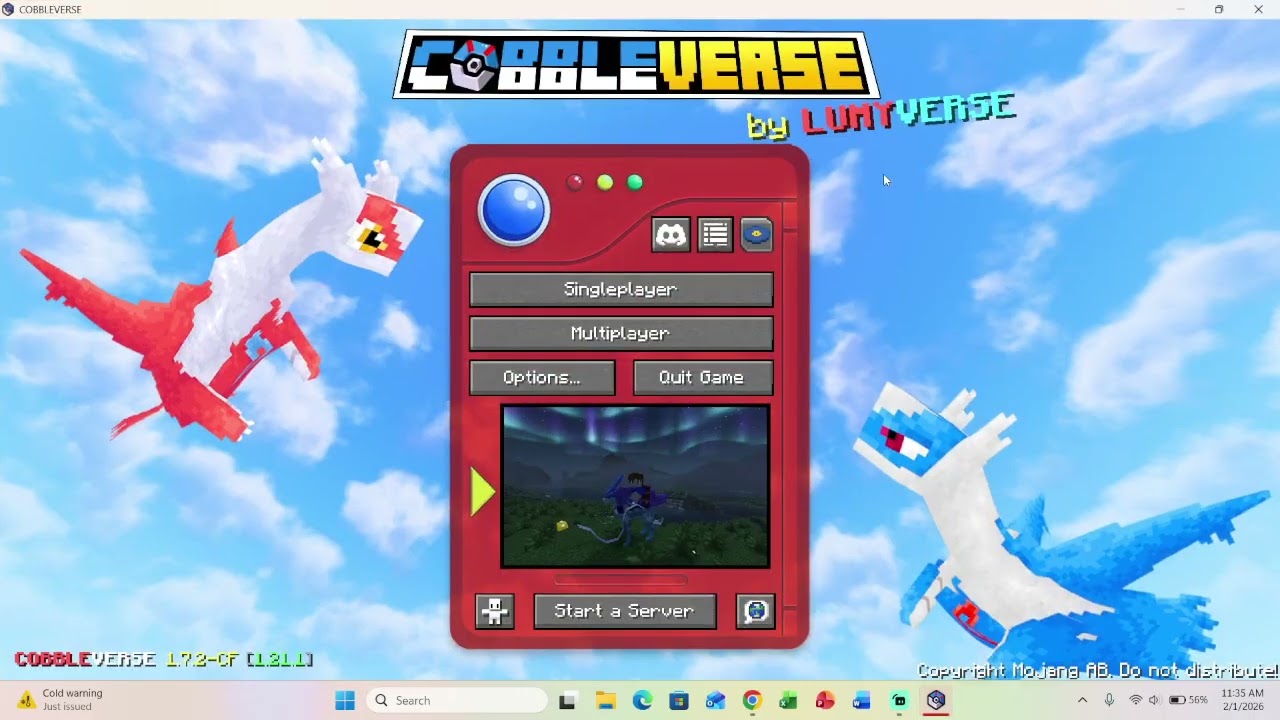This screenshot has width=1280, height=720.
Task: Click the blue disc icon button
Action: [757, 235]
